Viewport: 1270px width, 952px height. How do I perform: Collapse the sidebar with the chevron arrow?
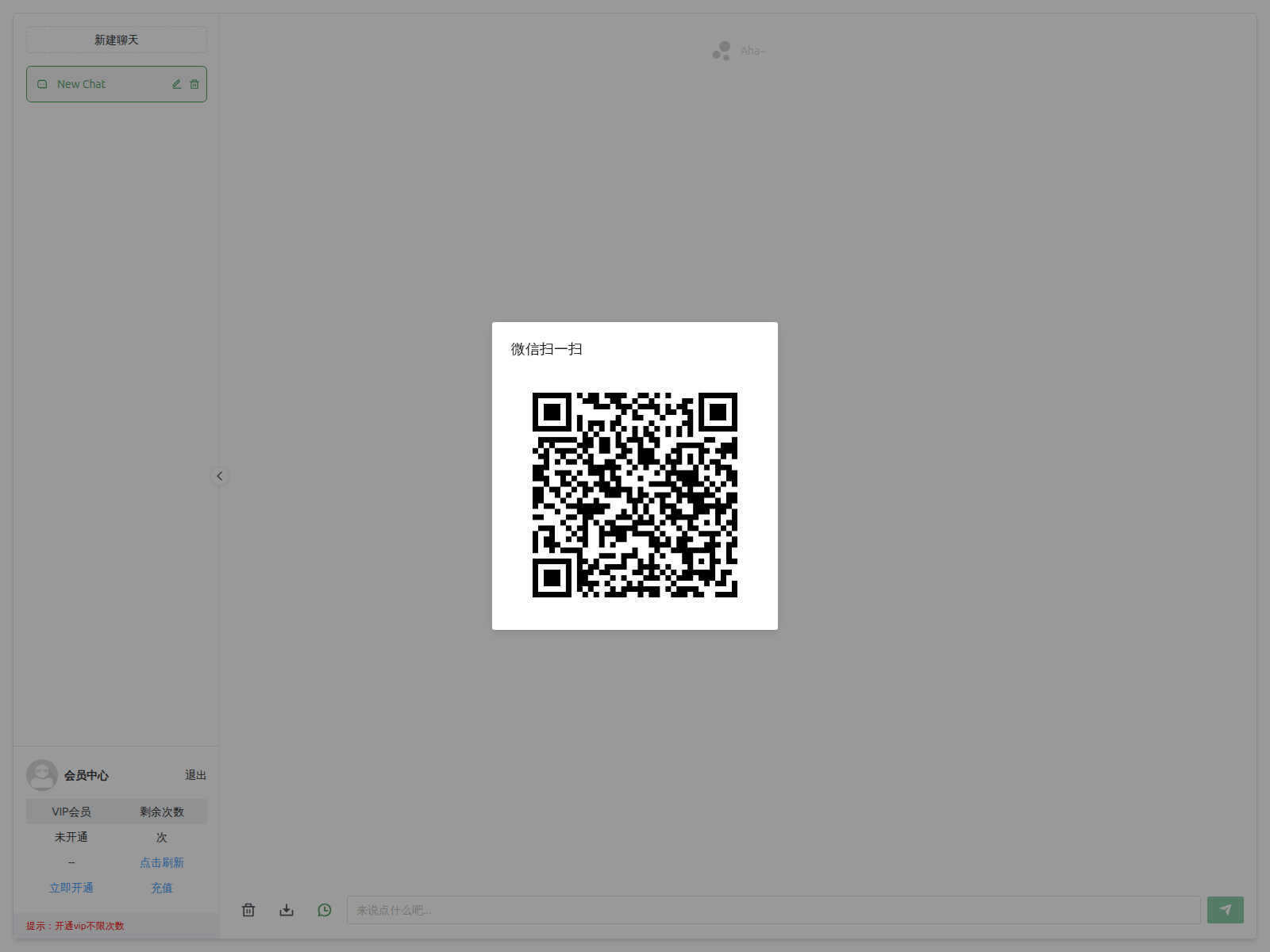tap(220, 476)
